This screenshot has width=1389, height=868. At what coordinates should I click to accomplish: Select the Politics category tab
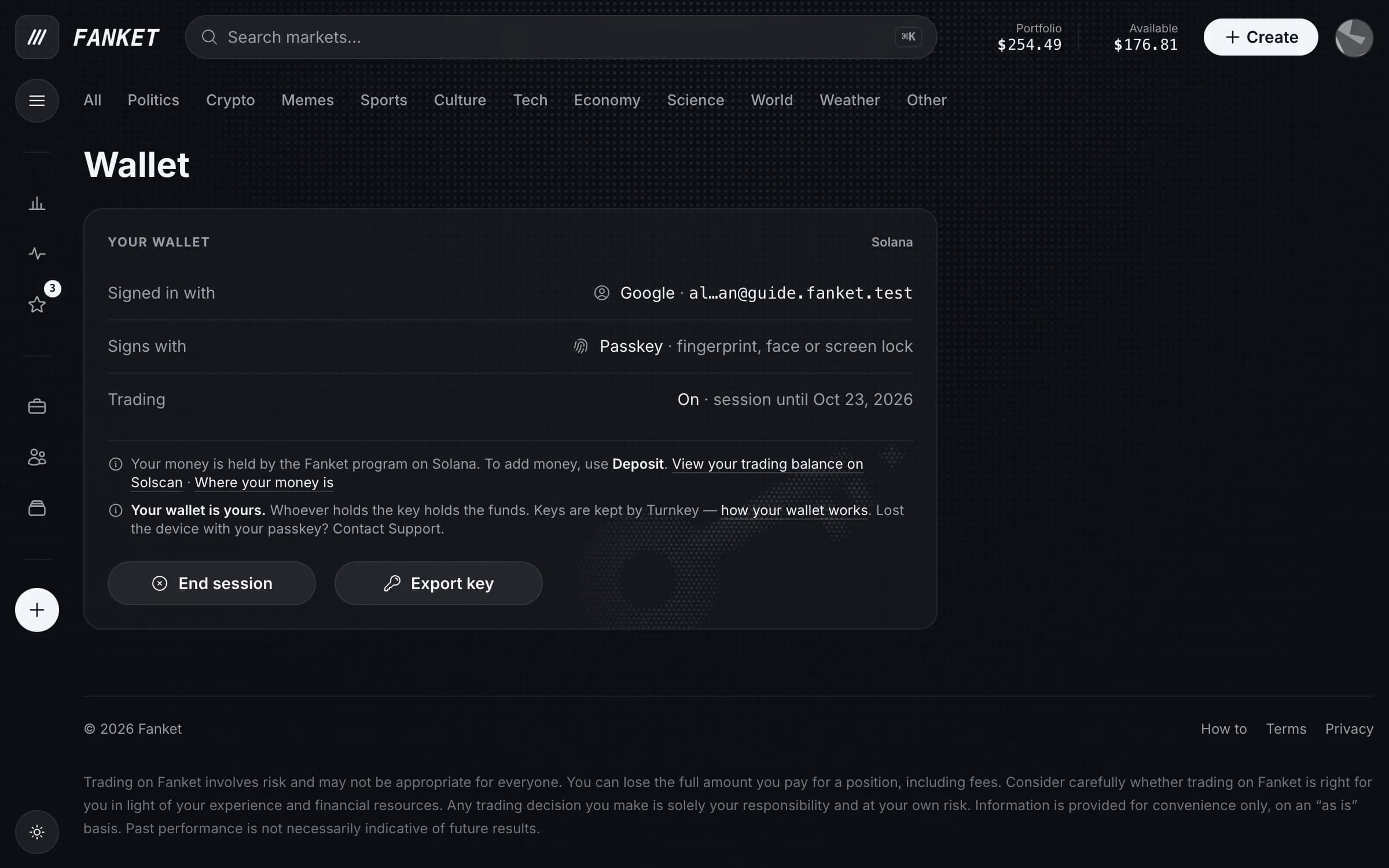tap(153, 100)
